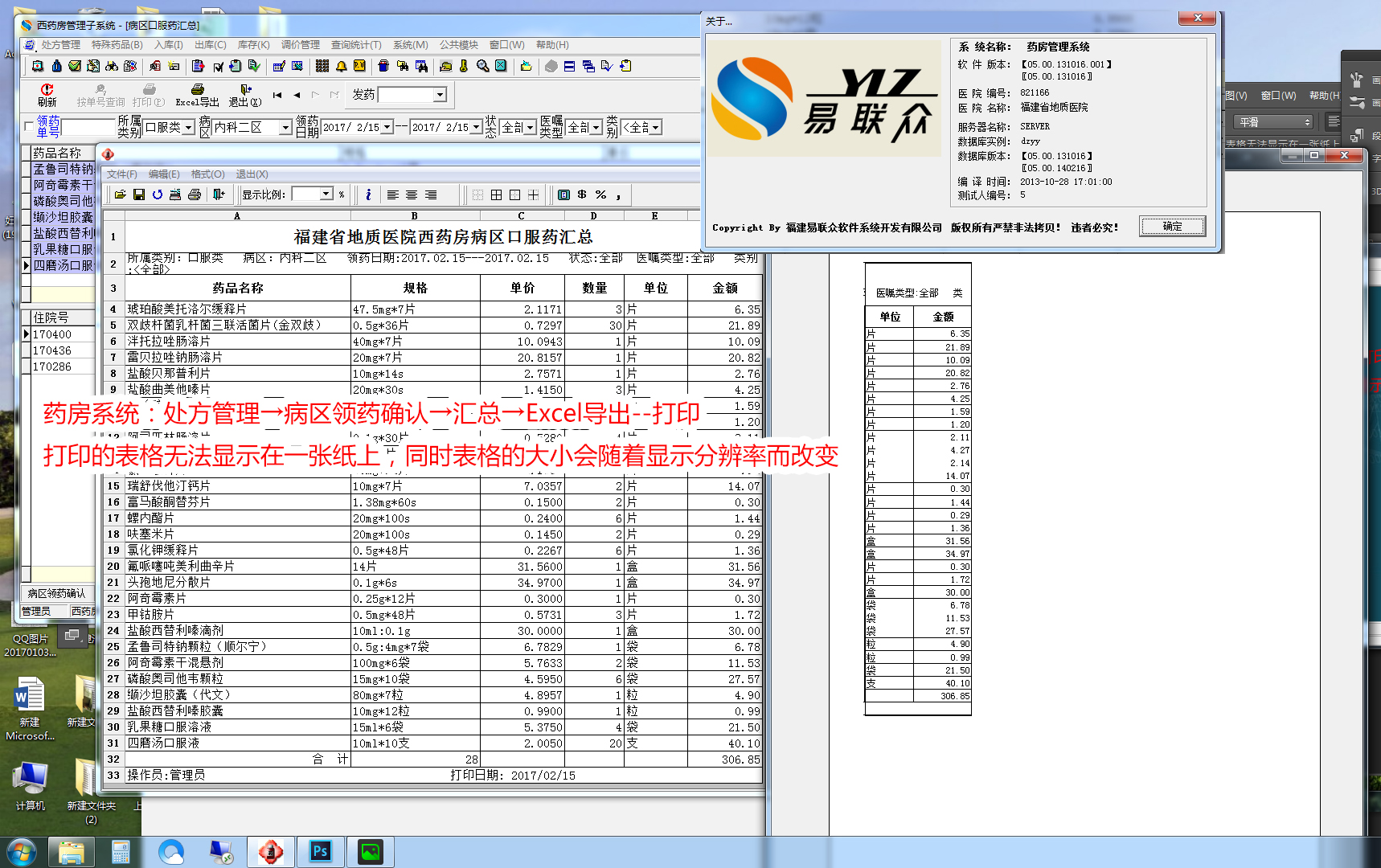Viewport: 1381px width, 868px height.
Task: Click the blue info 'i' icon
Action: pos(368,194)
